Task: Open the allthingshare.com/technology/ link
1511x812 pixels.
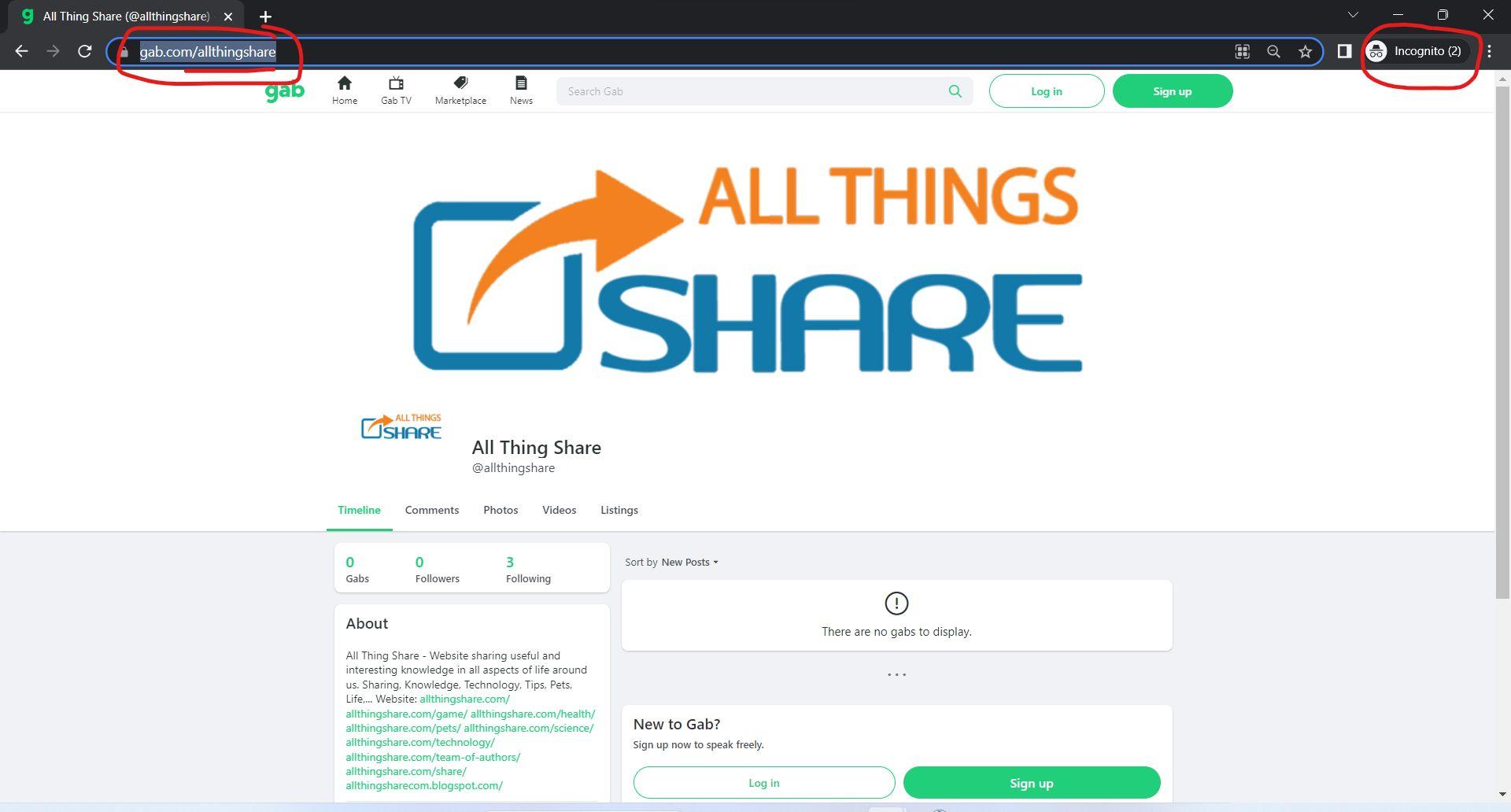Action: coord(420,742)
